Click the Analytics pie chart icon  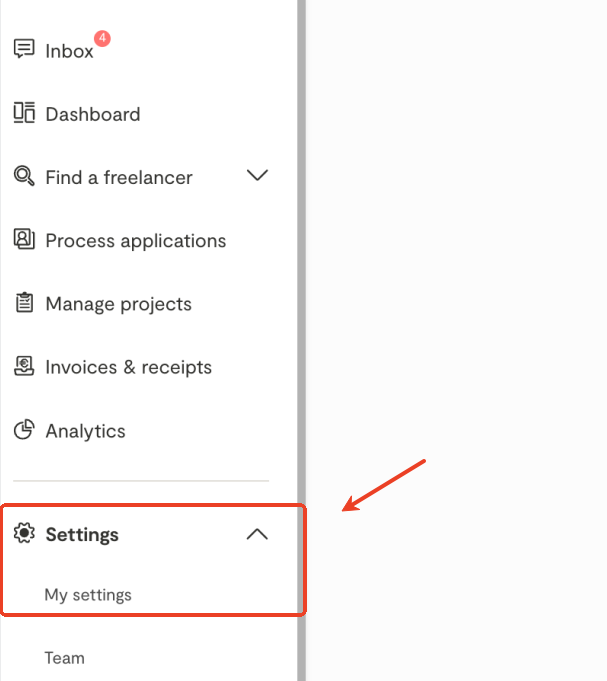tap(24, 431)
